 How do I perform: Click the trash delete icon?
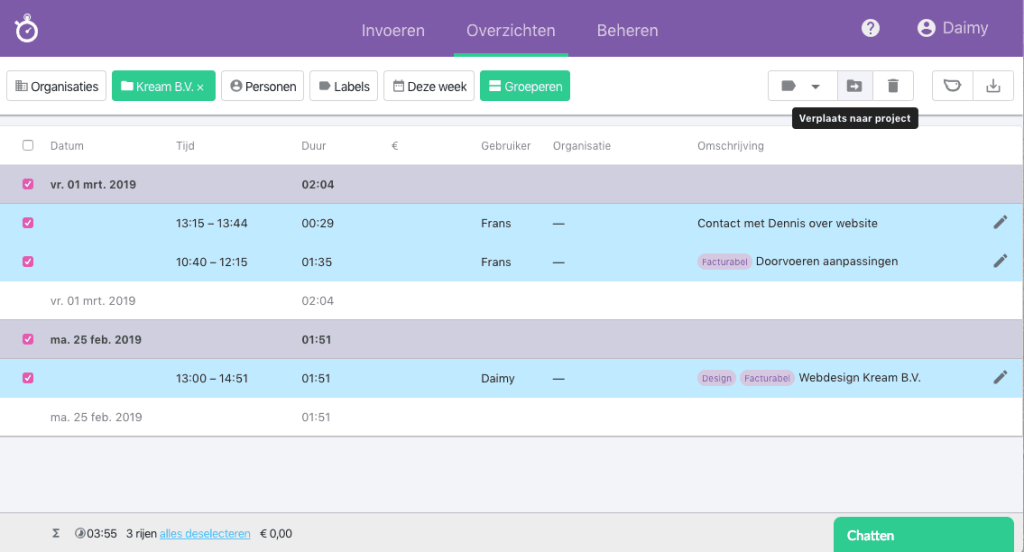[893, 86]
